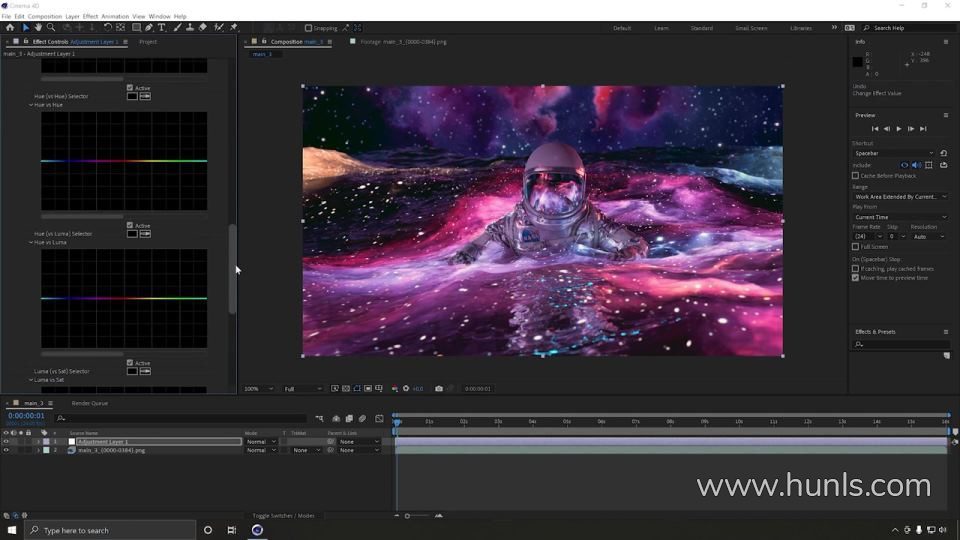Viewport: 960px width, 540px height.
Task: Select the Learn workspace
Action: (661, 28)
